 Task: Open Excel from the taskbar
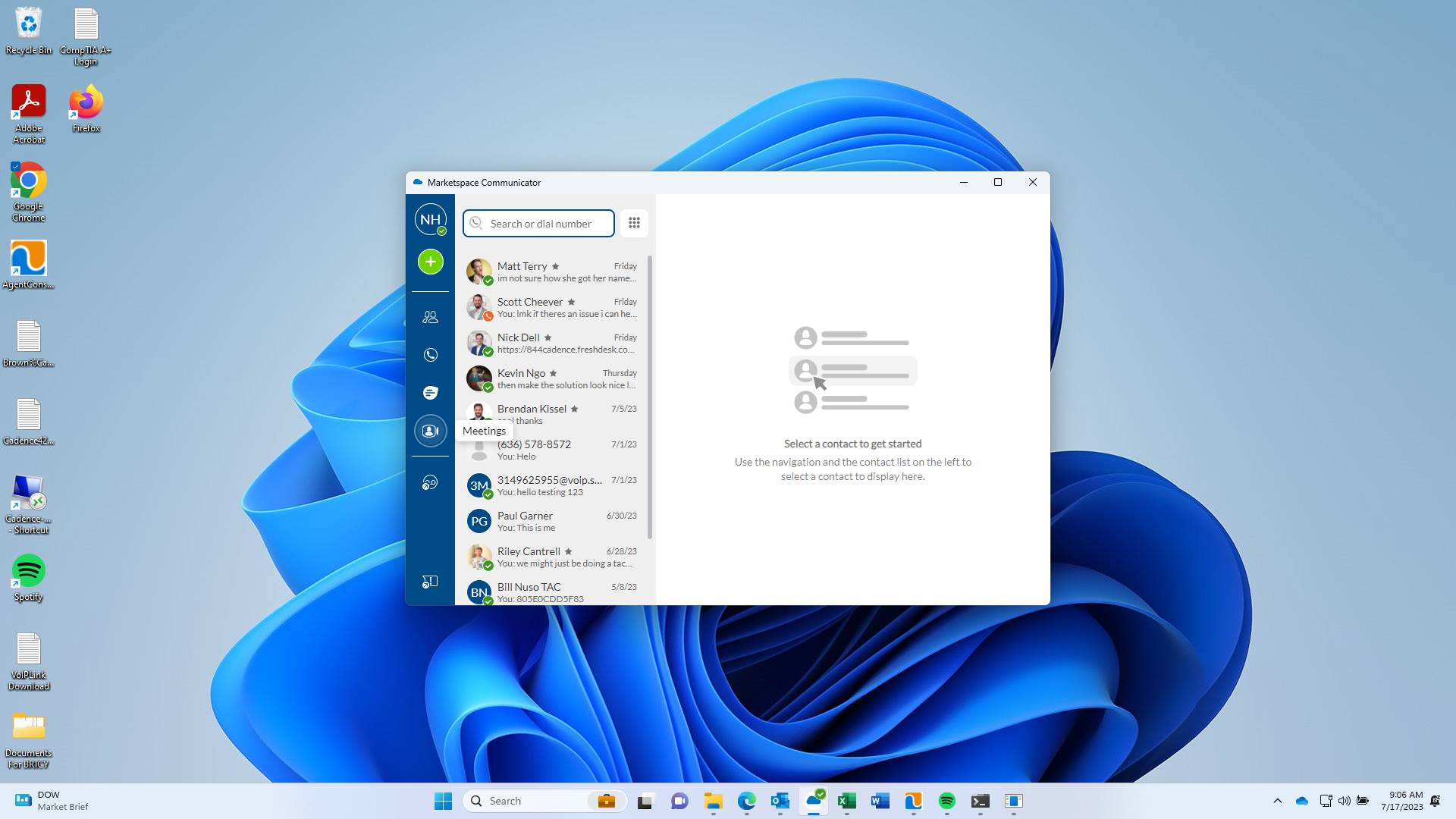[846, 801]
